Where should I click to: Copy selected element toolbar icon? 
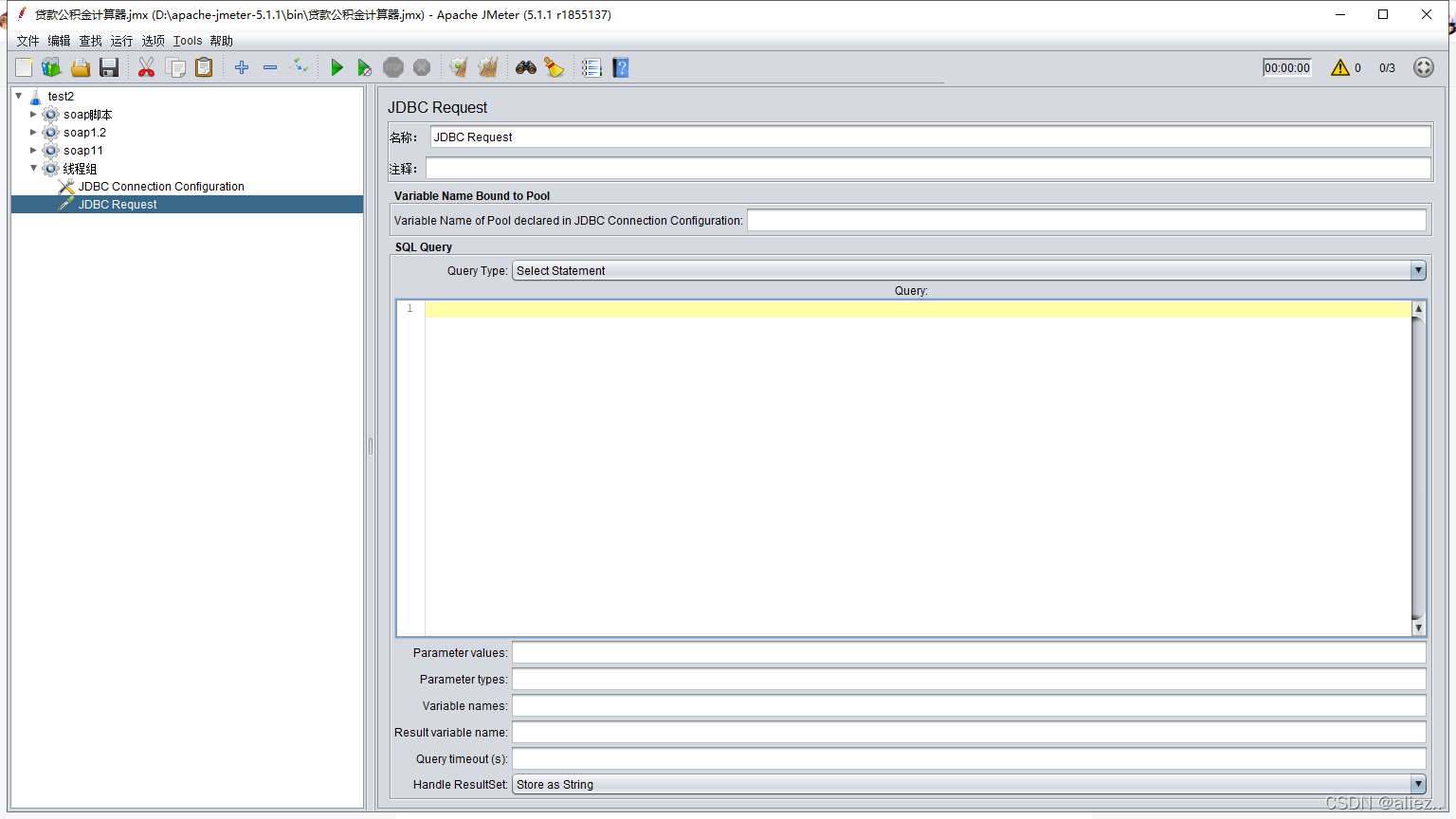point(175,67)
